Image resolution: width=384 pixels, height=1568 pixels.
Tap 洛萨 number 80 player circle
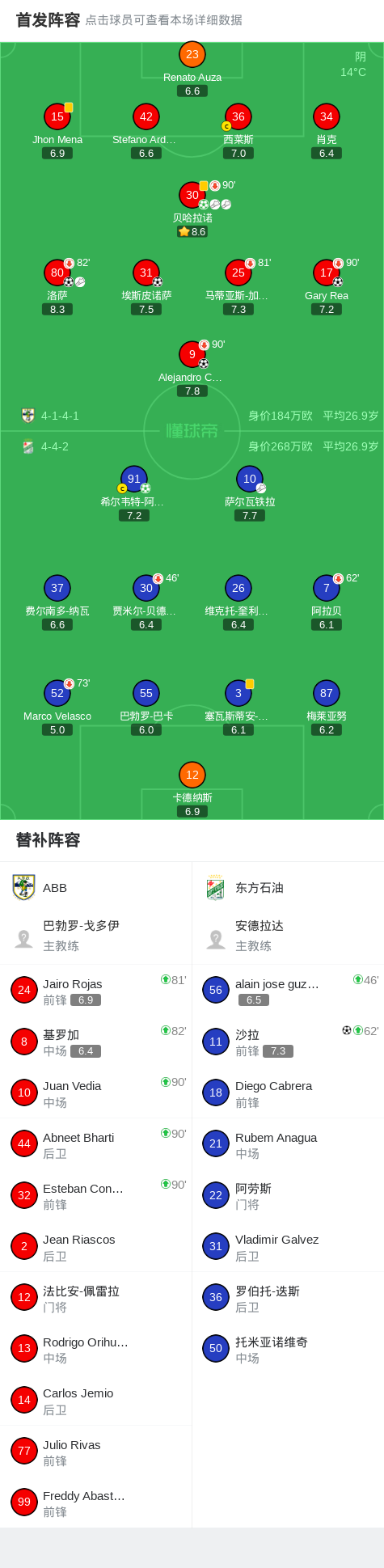(x=57, y=273)
